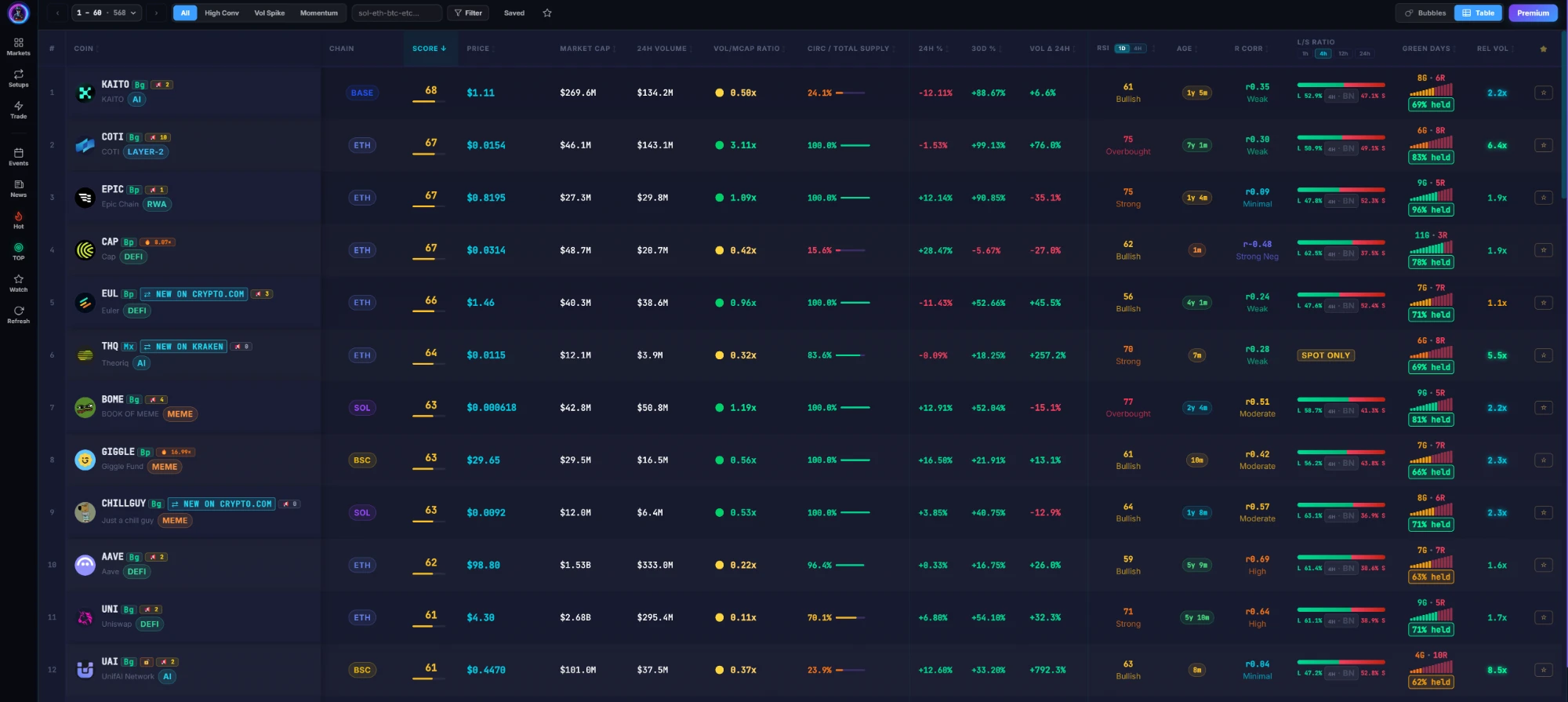Screen dimensions: 1568x702
Task: Go to next page with right chevron
Action: click(156, 13)
